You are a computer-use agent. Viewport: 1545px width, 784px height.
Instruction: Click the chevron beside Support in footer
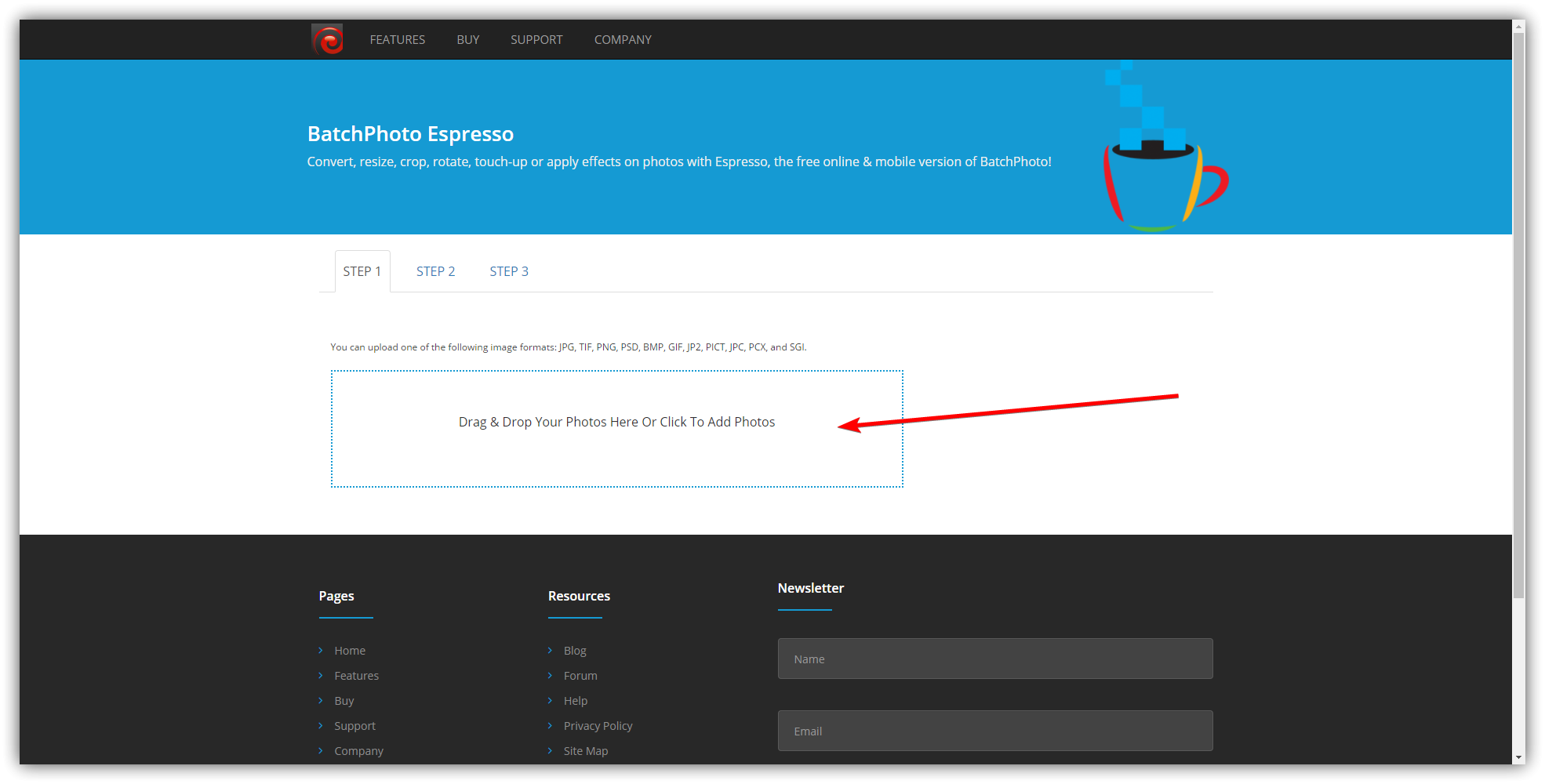(321, 726)
